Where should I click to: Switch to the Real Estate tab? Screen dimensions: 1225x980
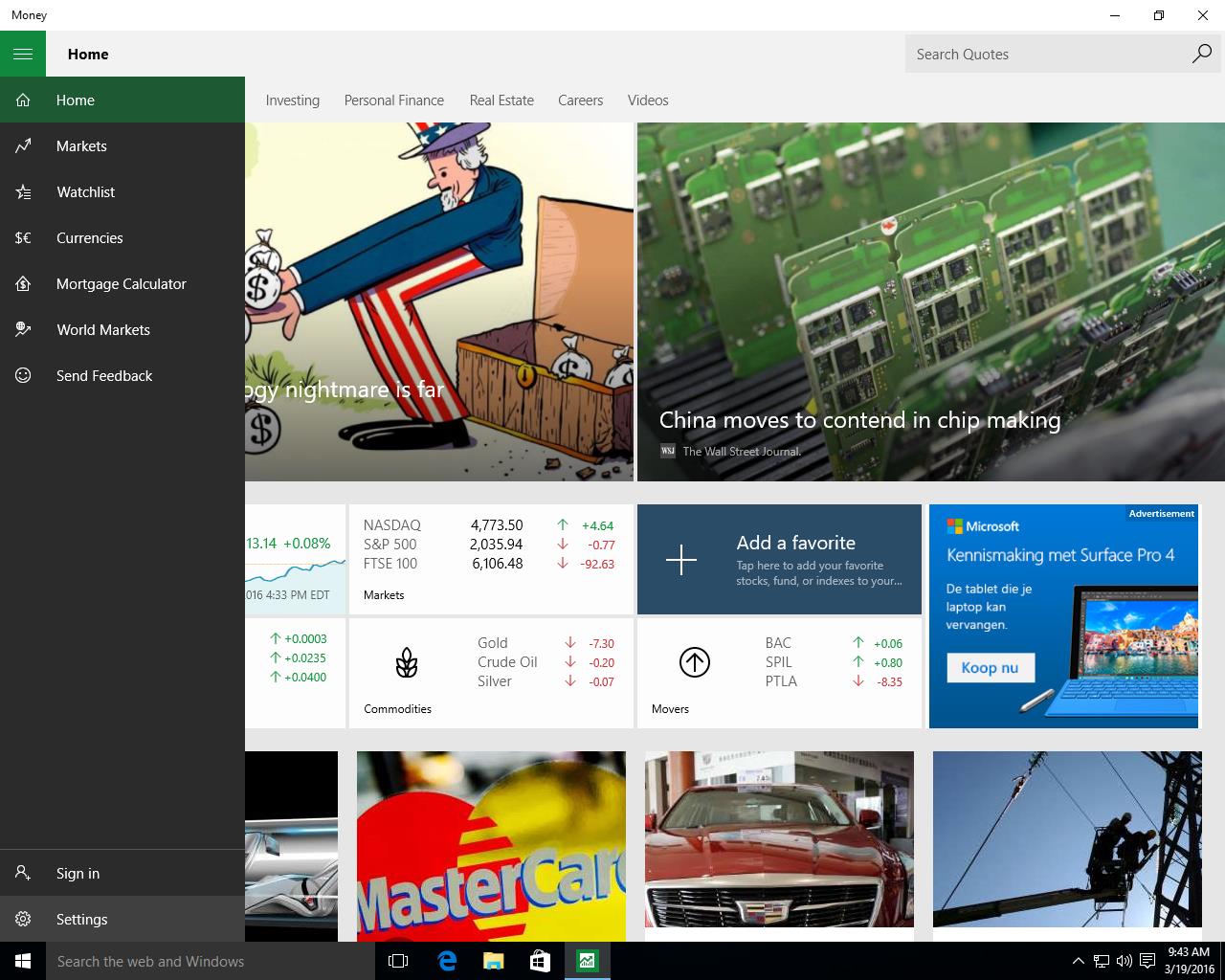tap(501, 100)
